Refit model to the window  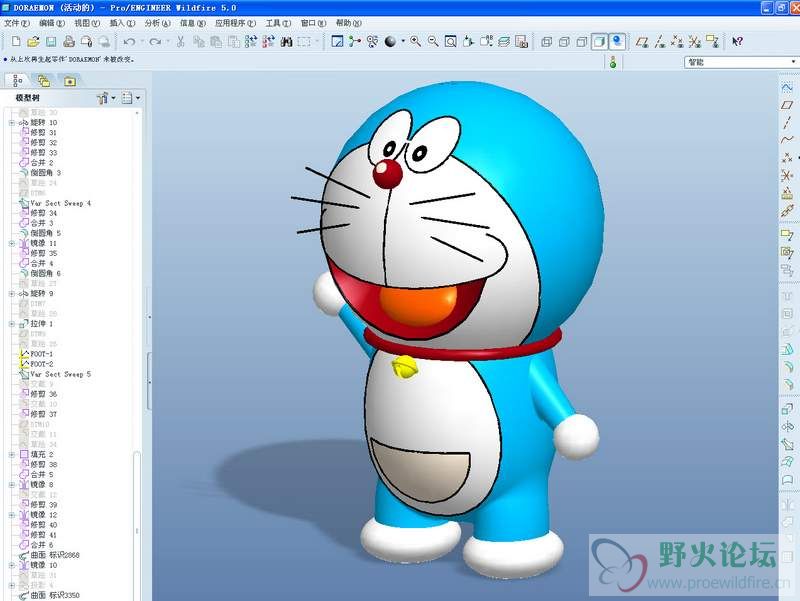pos(451,42)
